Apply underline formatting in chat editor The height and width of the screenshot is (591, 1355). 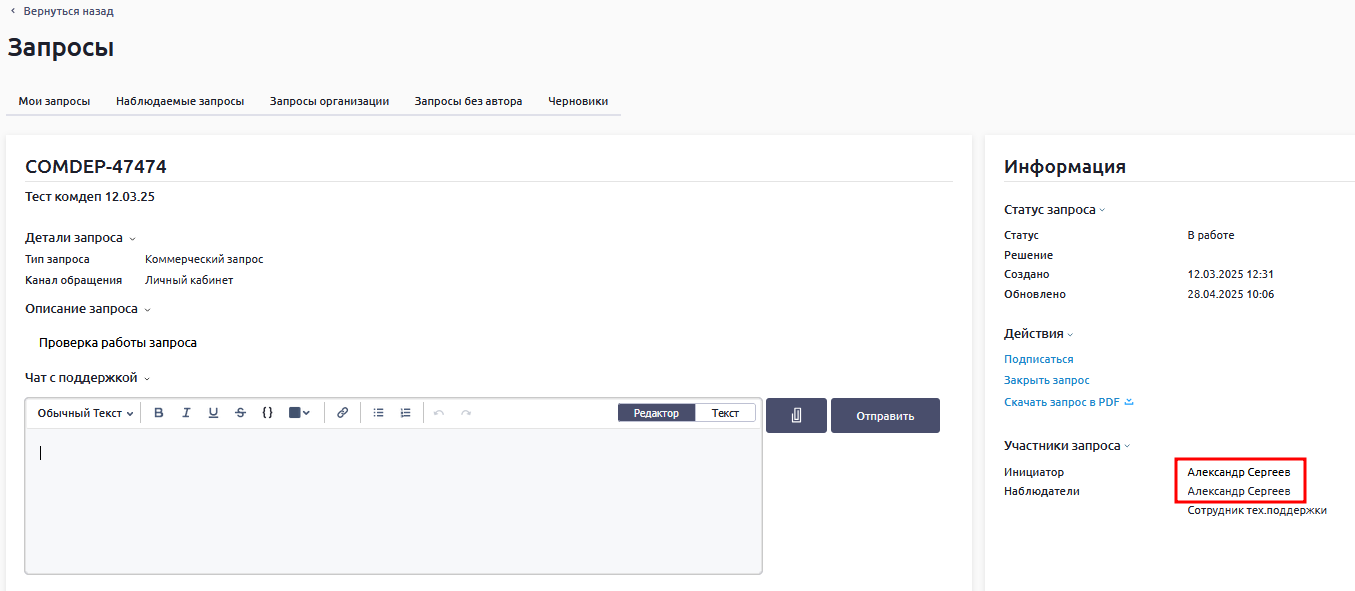[213, 413]
